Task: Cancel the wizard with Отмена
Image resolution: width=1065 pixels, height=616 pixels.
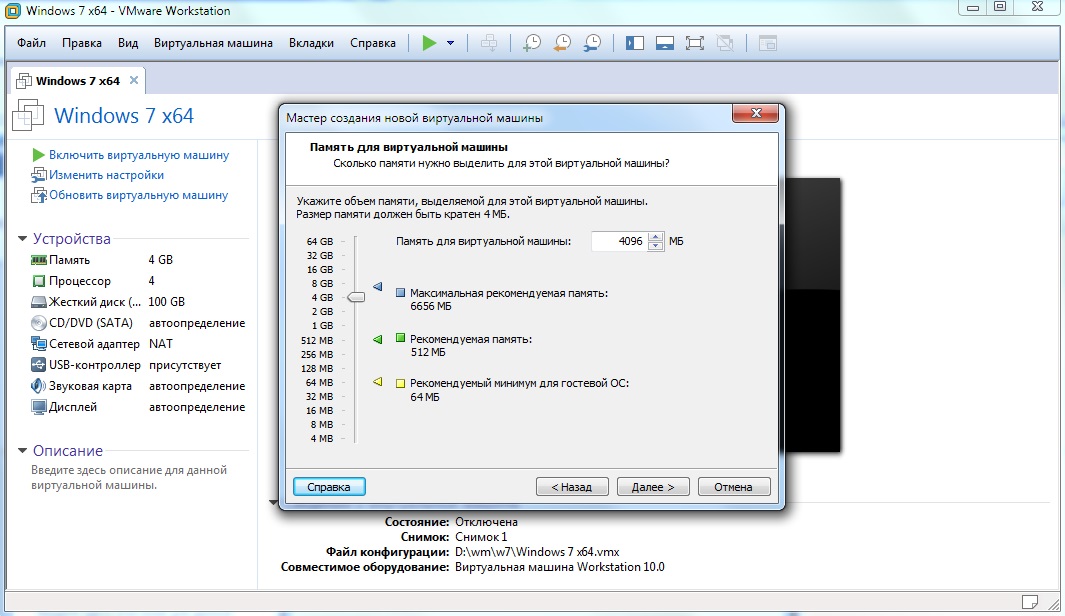Action: point(734,487)
